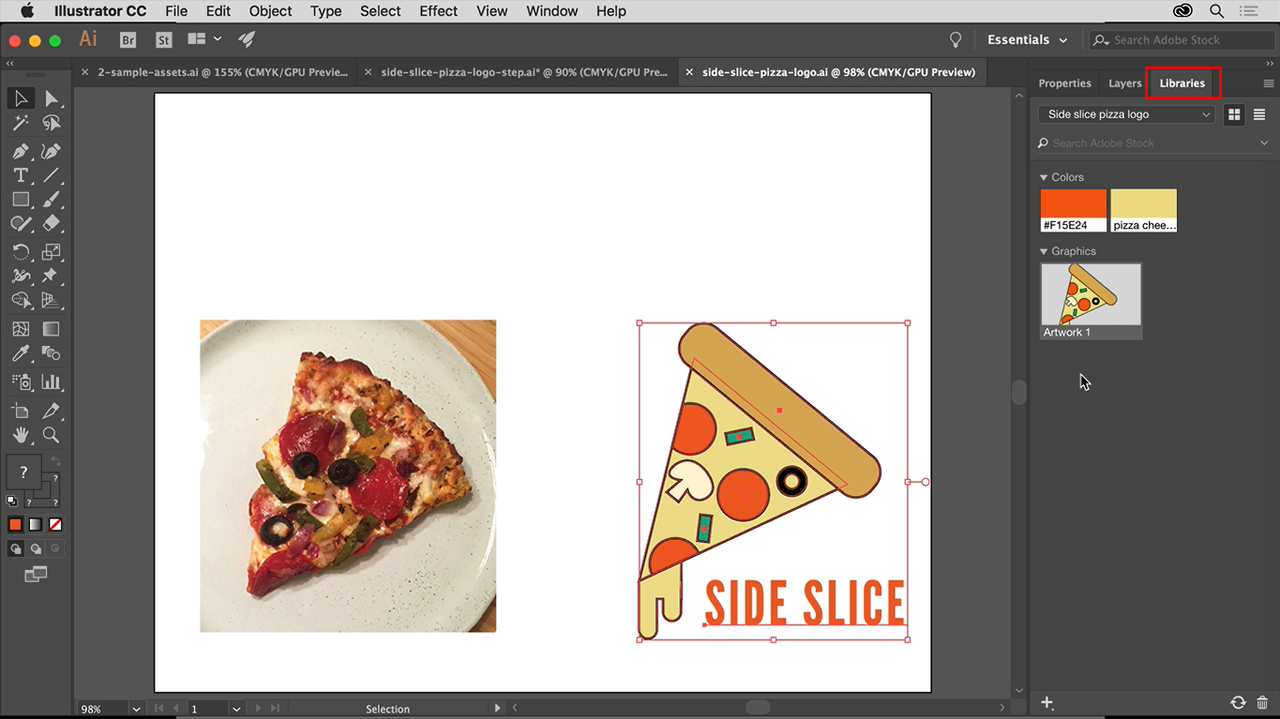
Task: Select the Blend tool
Action: 51,353
